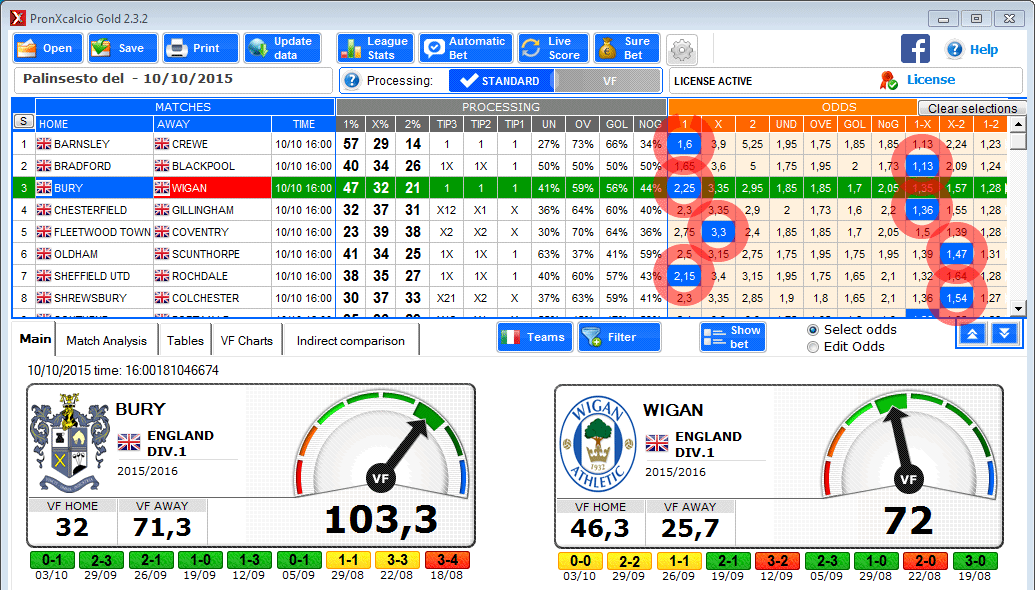This screenshot has height=590, width=1035.
Task: Clear selections in odds table
Action: [x=972, y=108]
